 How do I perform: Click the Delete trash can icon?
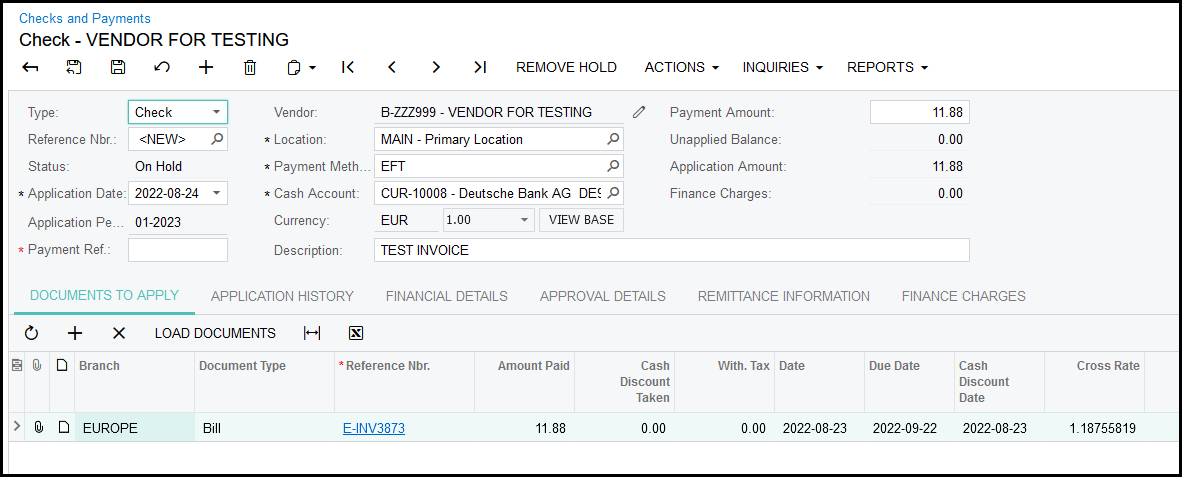click(250, 67)
